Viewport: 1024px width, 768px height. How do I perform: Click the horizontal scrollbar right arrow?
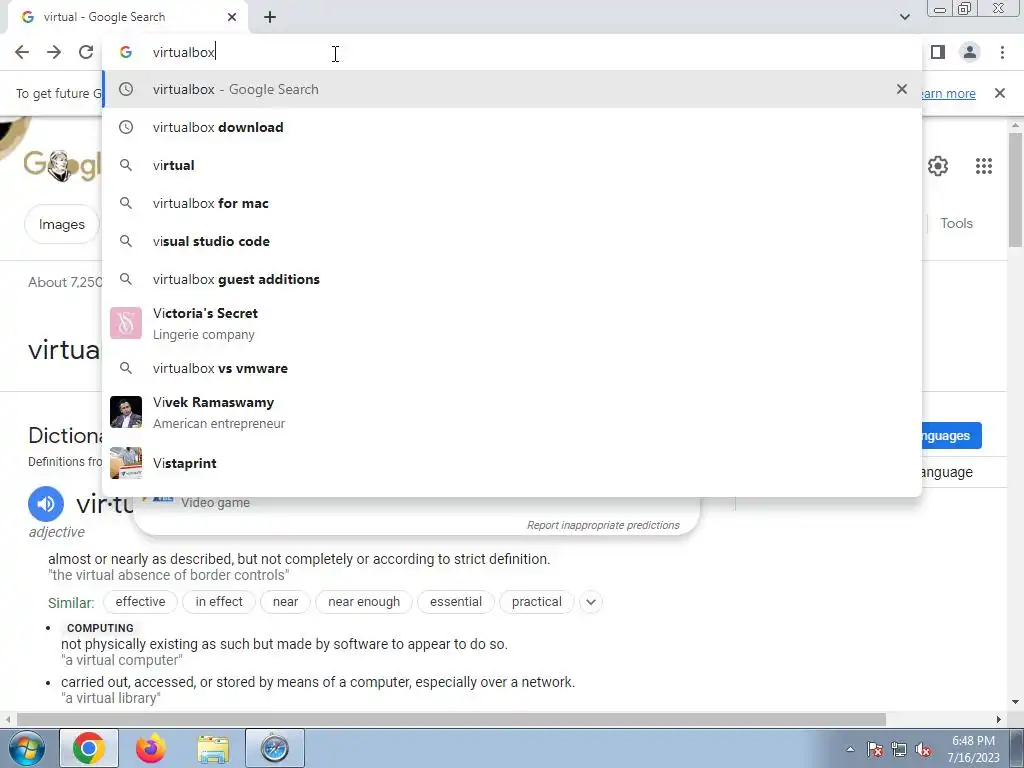click(999, 719)
